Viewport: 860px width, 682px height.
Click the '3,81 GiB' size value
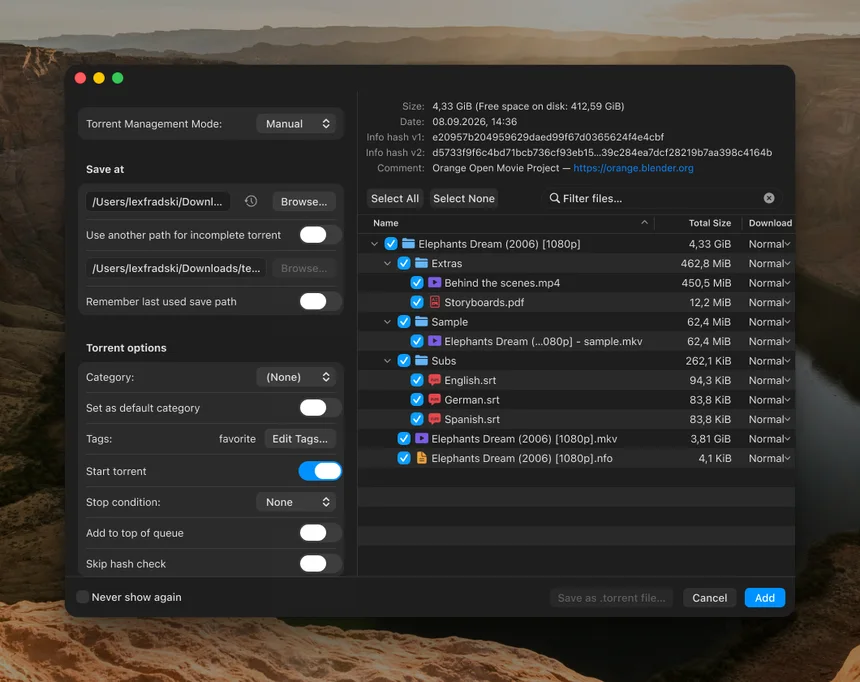[710, 438]
